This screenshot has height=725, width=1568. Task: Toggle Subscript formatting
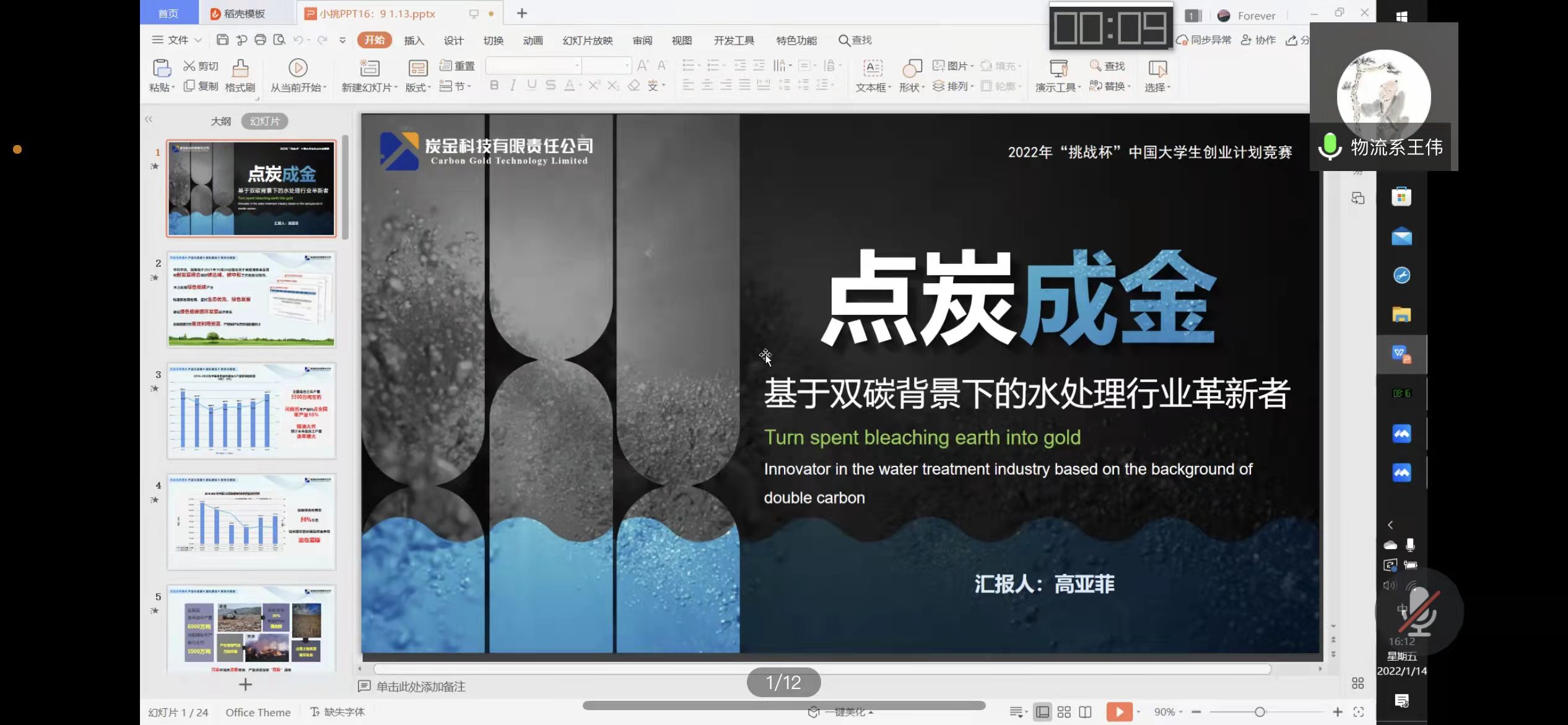point(613,86)
